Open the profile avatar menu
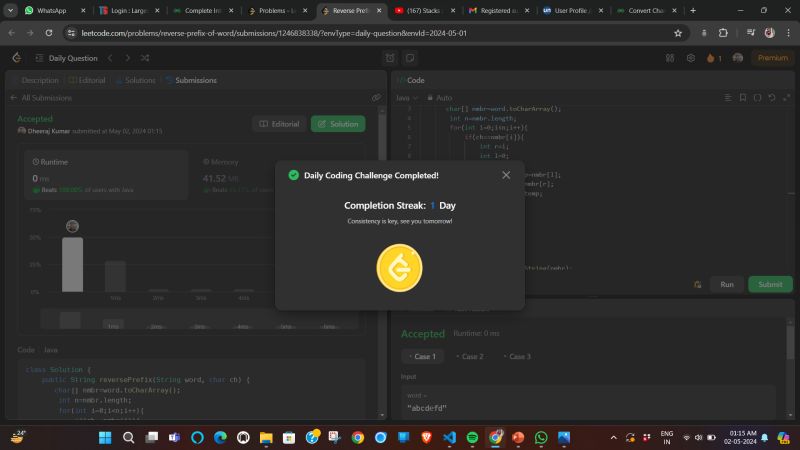800x450 pixels. click(738, 58)
